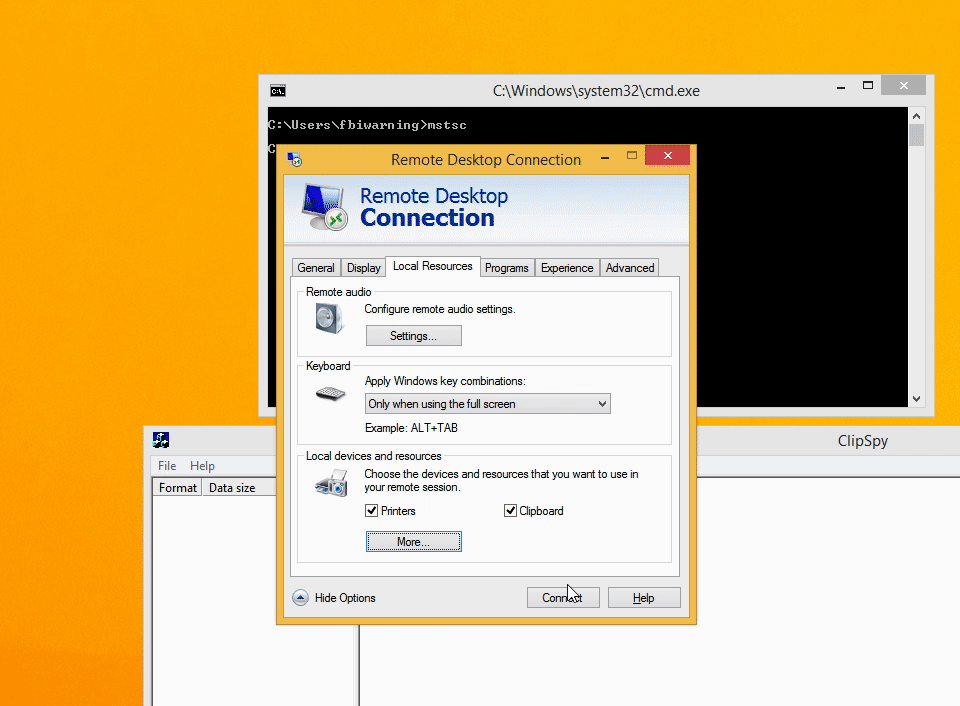Open the Programs tab
This screenshot has width=960, height=706.
pos(506,268)
